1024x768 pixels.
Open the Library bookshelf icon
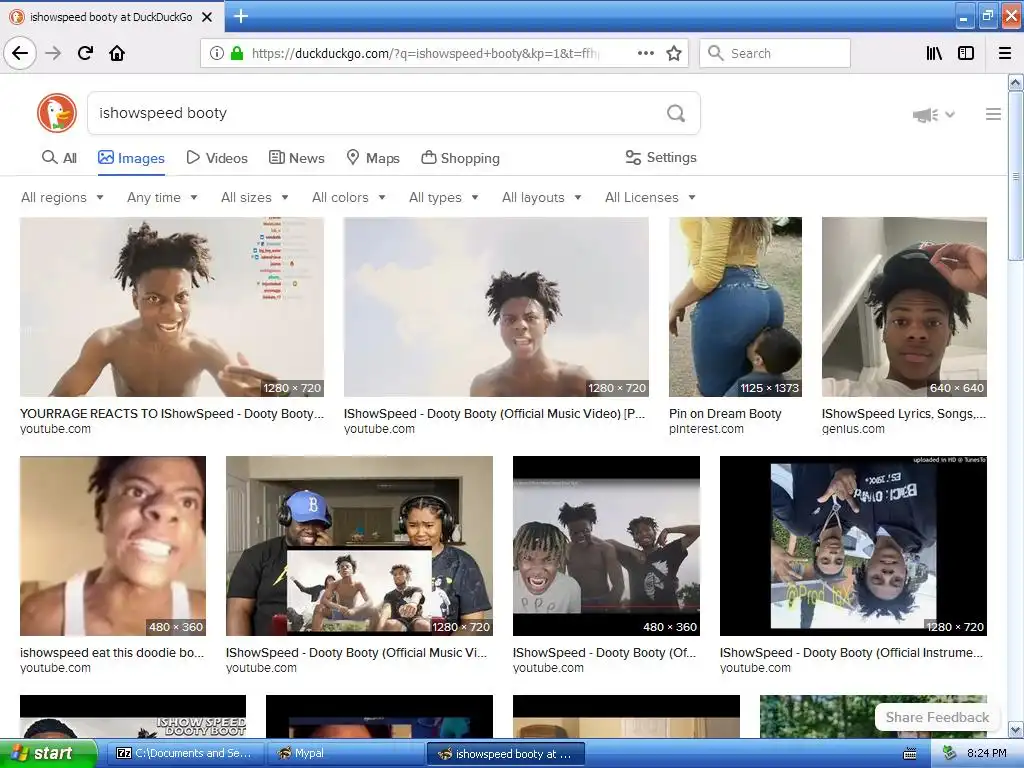(934, 53)
